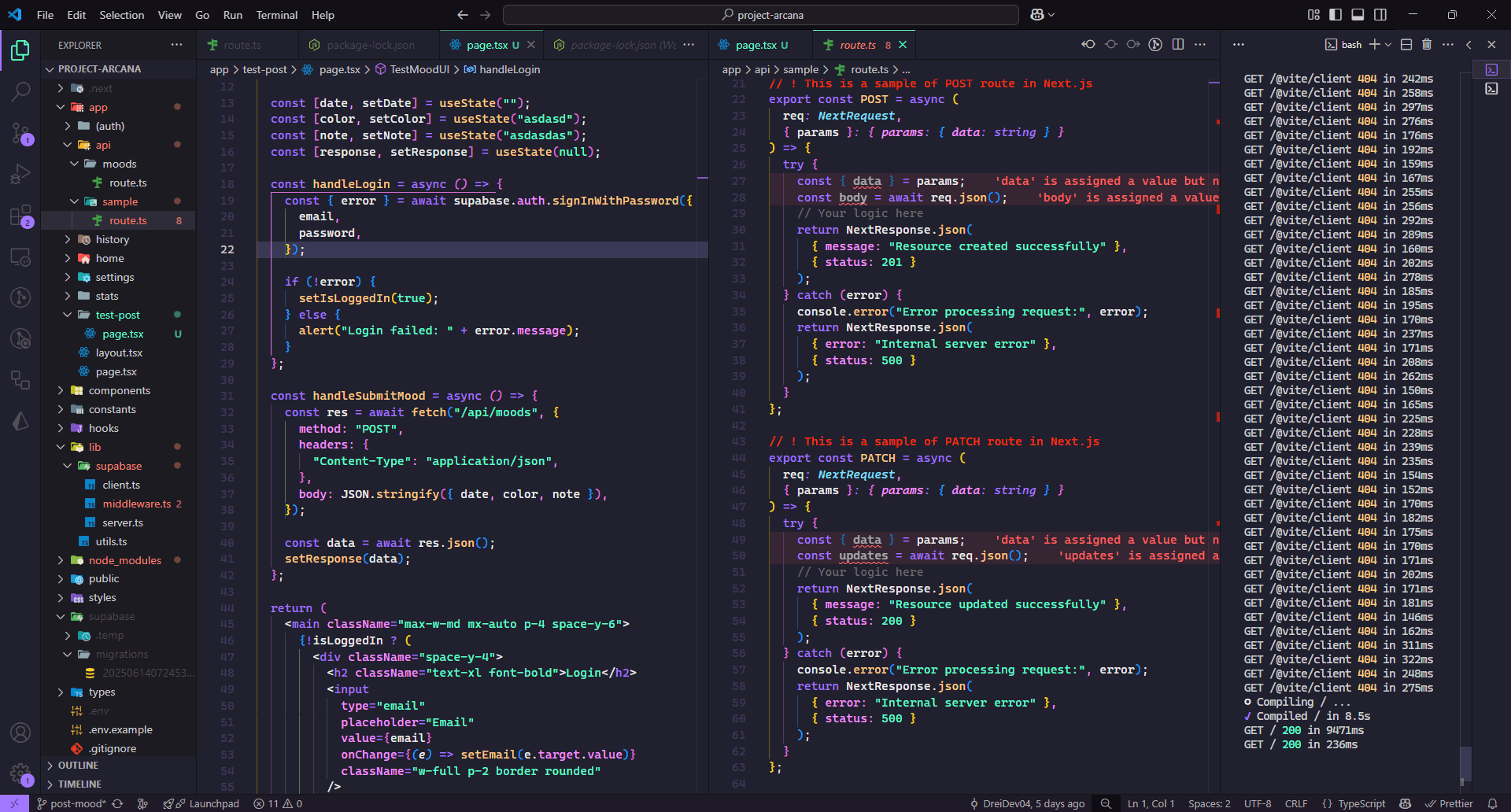
Task: Toggle Secondary Side Bar visibility
Action: [1380, 15]
